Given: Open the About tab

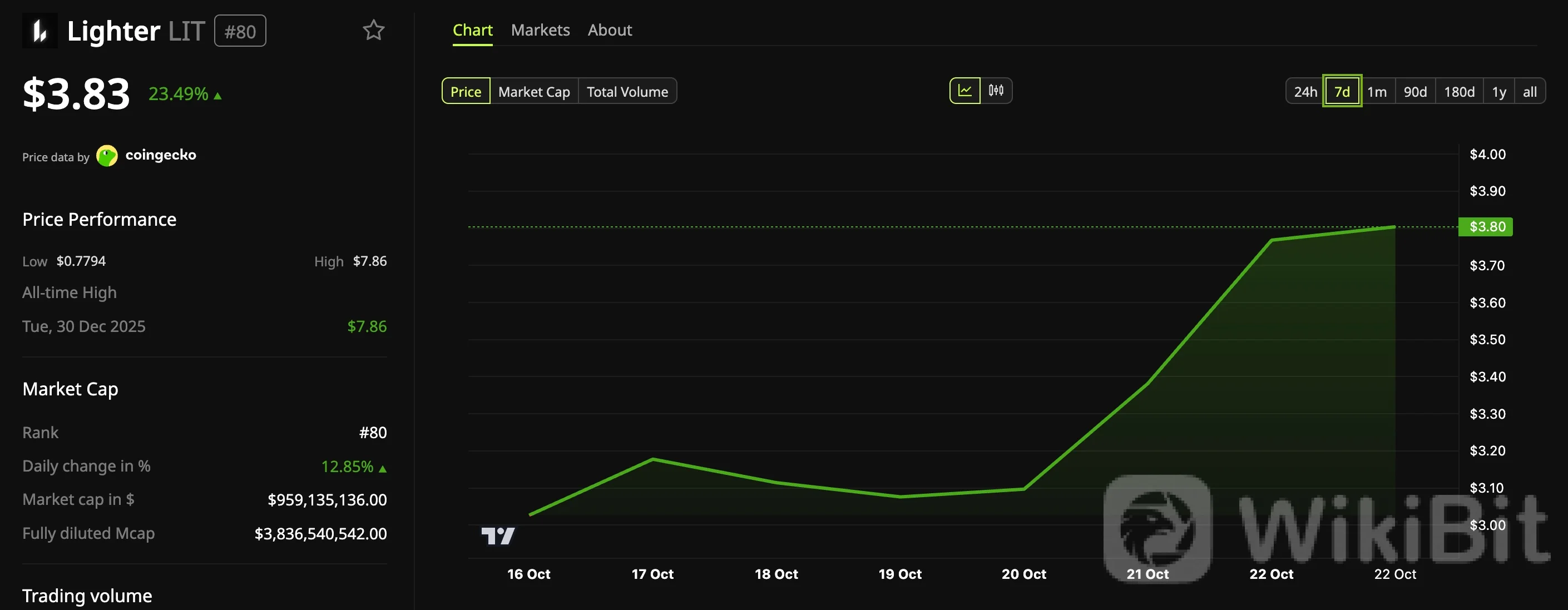Looking at the screenshot, I should pos(609,31).
